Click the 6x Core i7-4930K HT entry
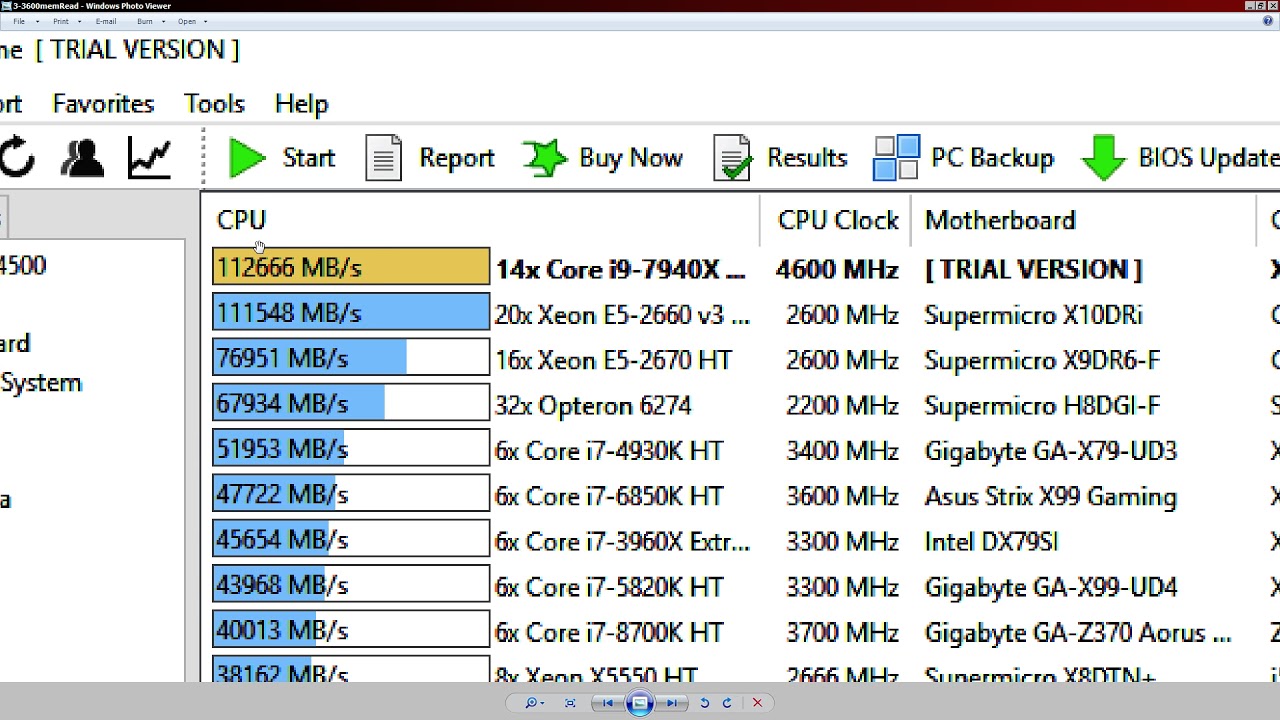 609,451
